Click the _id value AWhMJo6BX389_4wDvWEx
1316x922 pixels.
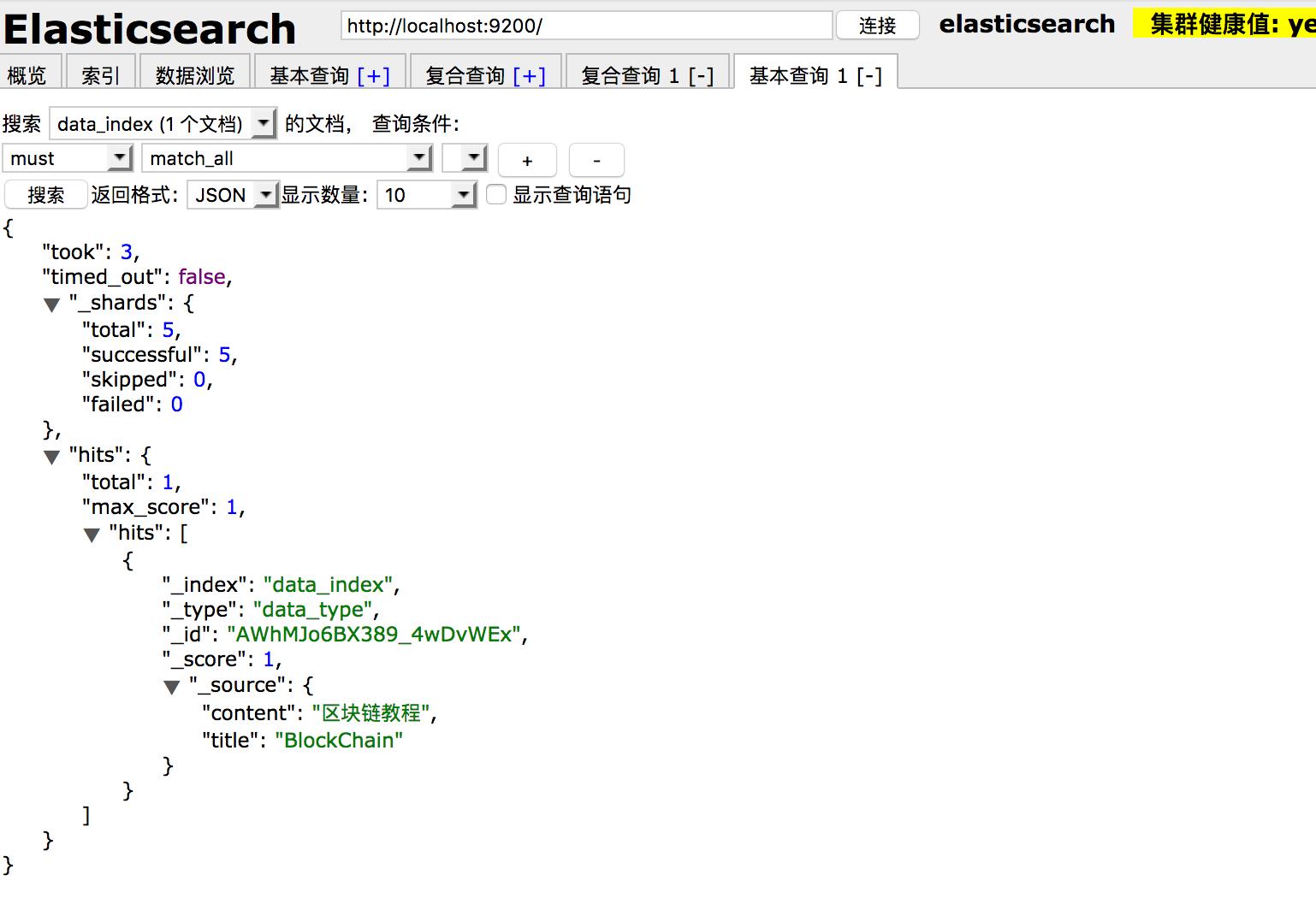click(x=374, y=635)
